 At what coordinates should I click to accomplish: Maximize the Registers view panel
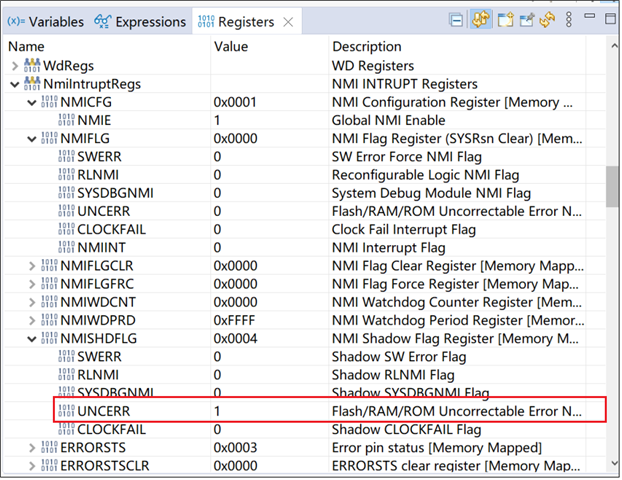pyautogui.click(x=610, y=19)
